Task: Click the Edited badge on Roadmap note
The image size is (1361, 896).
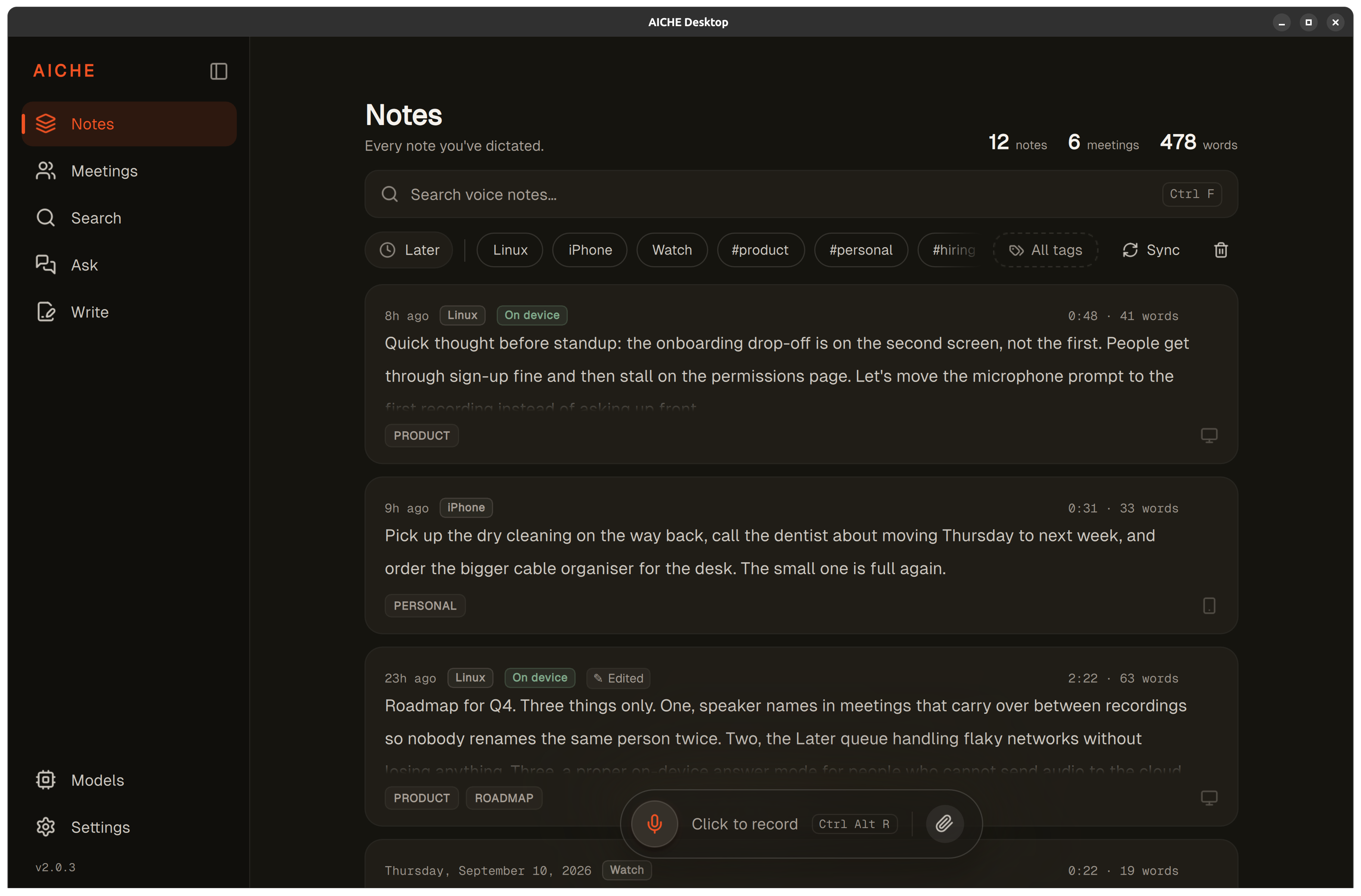Action: pos(618,678)
